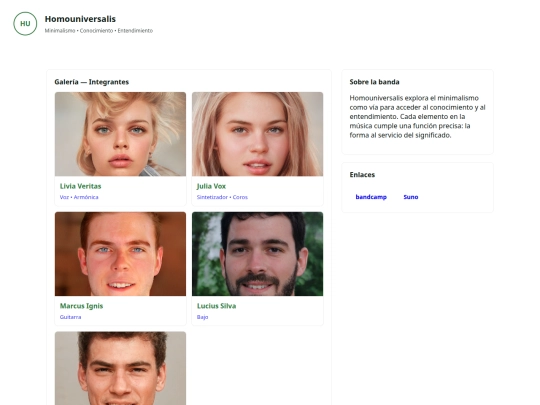540x405 pixels.
Task: Click the name Julia Vox
Action: click(211, 186)
